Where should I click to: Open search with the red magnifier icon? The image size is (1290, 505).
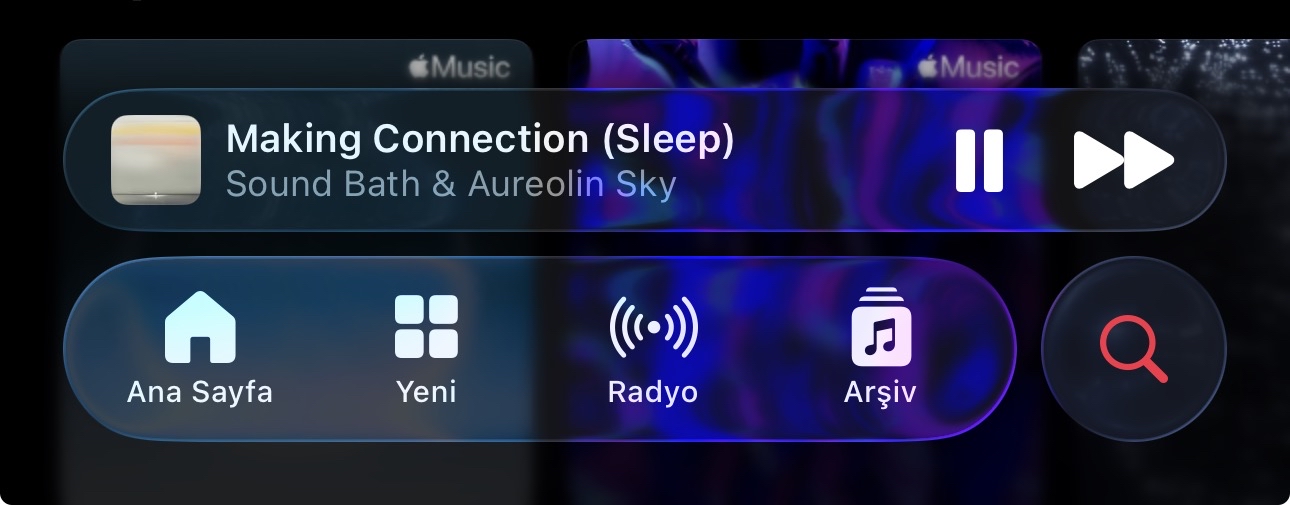[x=1134, y=349]
